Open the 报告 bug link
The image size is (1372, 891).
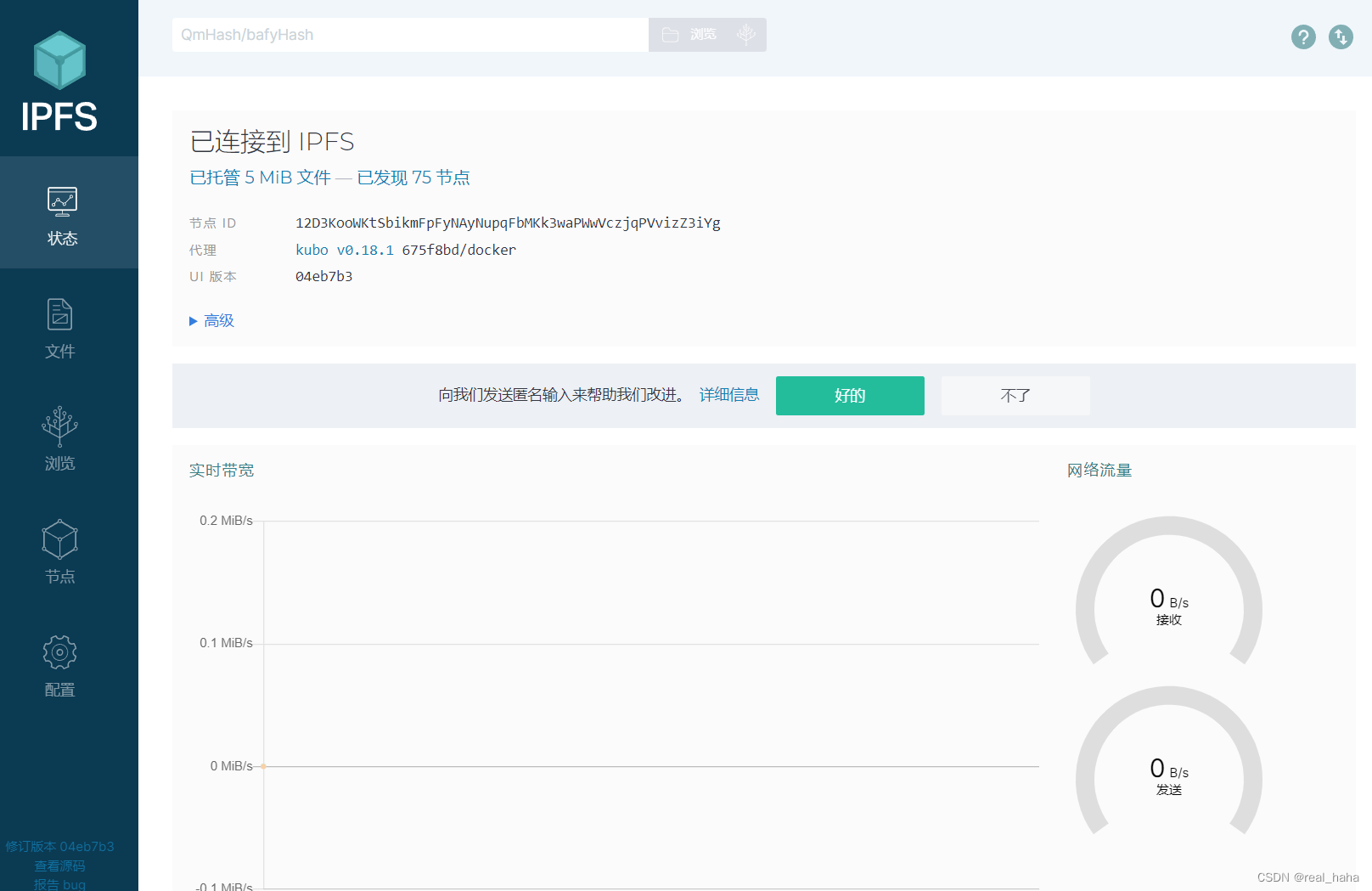[59, 883]
